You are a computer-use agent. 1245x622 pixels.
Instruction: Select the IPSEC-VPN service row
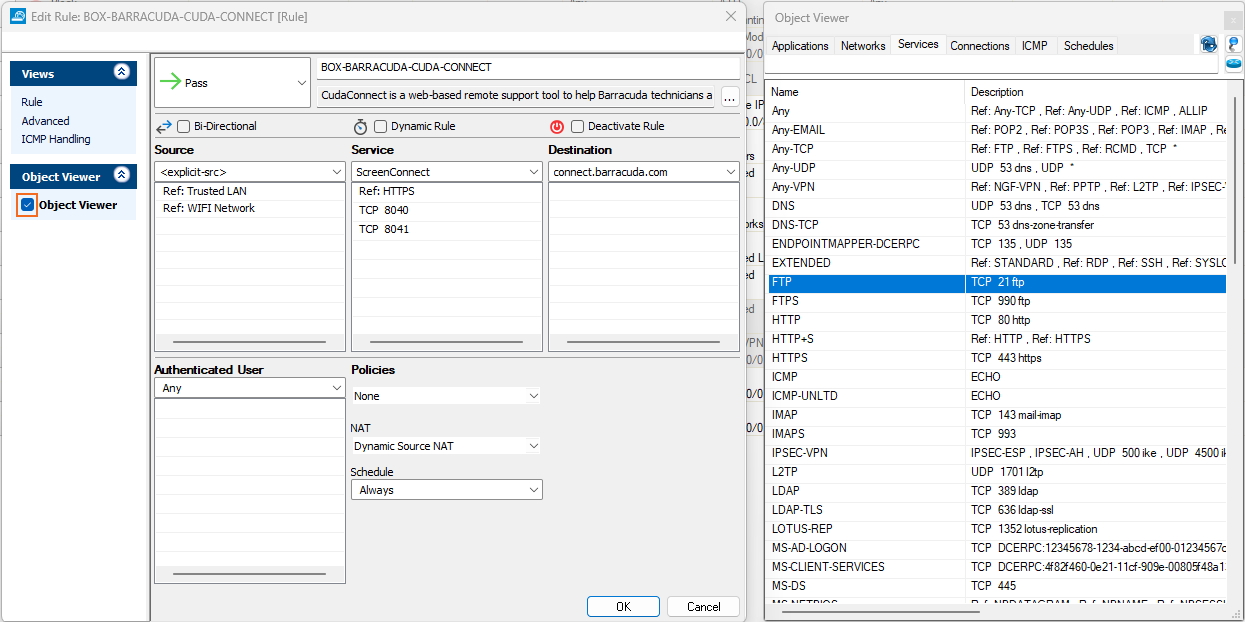pos(997,453)
